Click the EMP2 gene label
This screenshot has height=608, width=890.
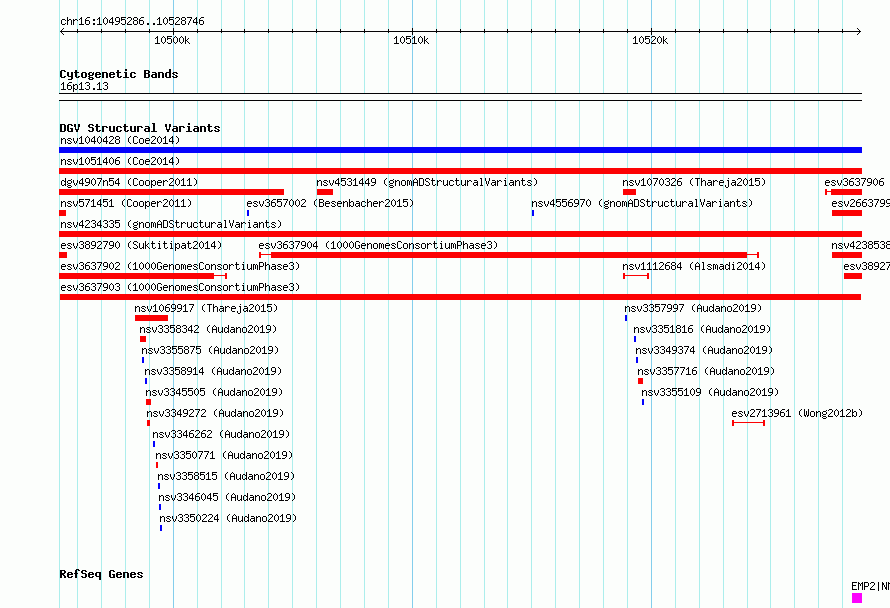[870, 586]
